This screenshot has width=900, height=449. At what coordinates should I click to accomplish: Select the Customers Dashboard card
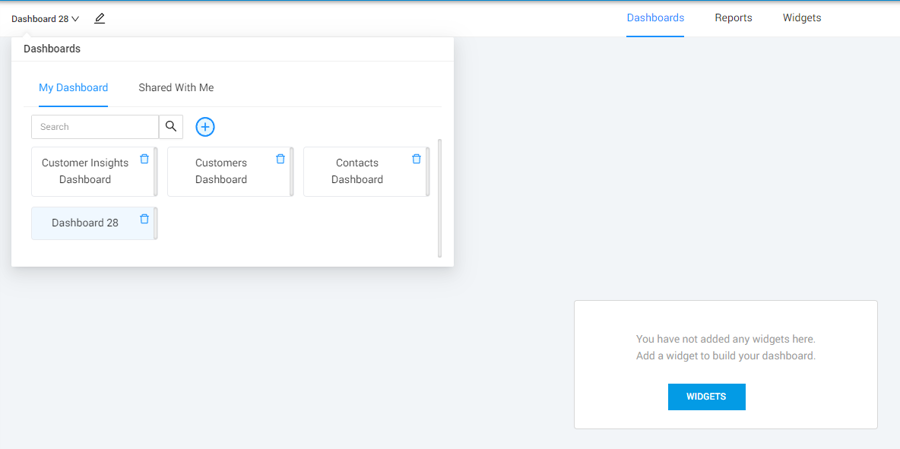(x=221, y=172)
